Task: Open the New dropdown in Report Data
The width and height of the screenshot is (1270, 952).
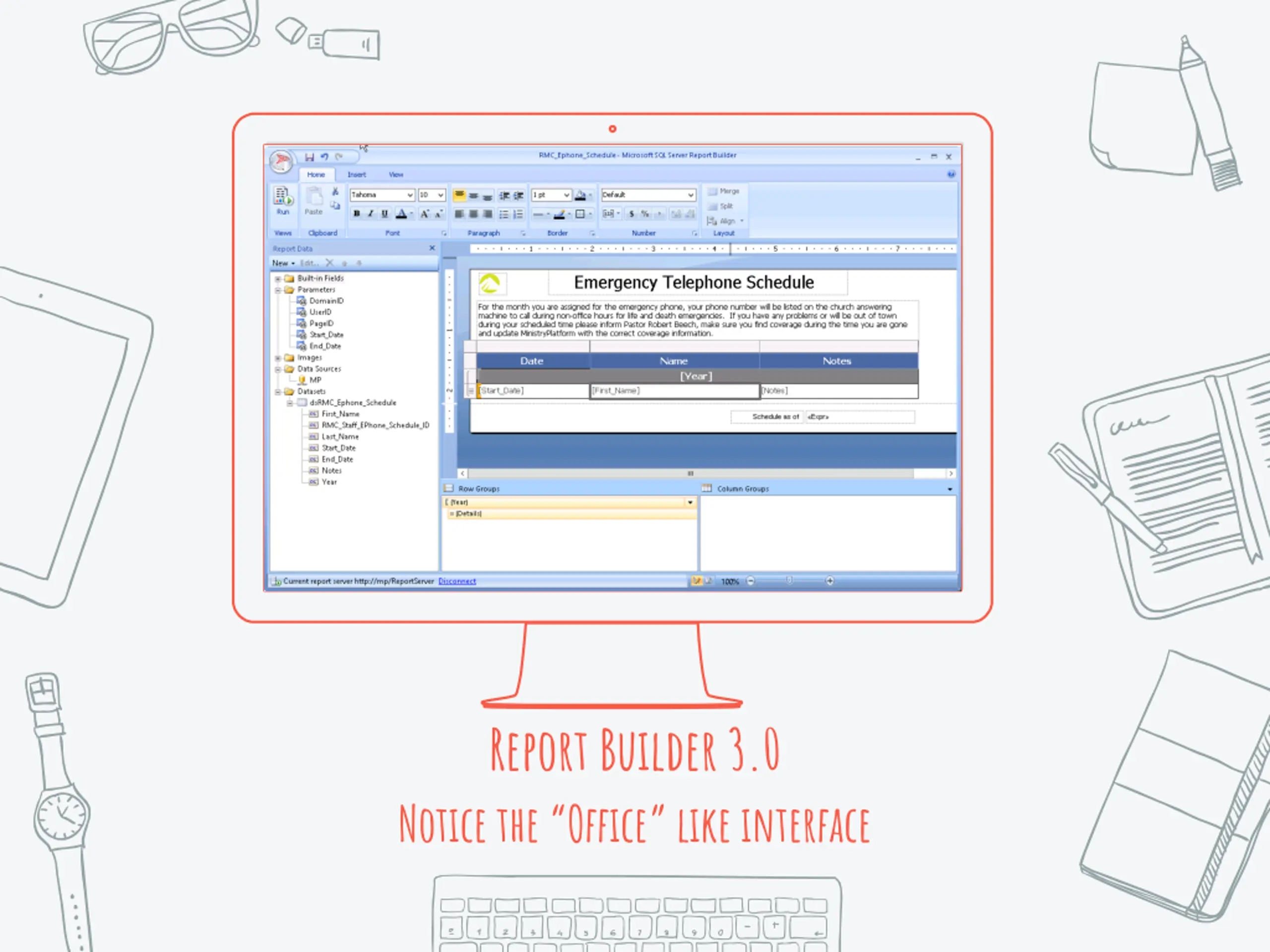Action: click(284, 263)
